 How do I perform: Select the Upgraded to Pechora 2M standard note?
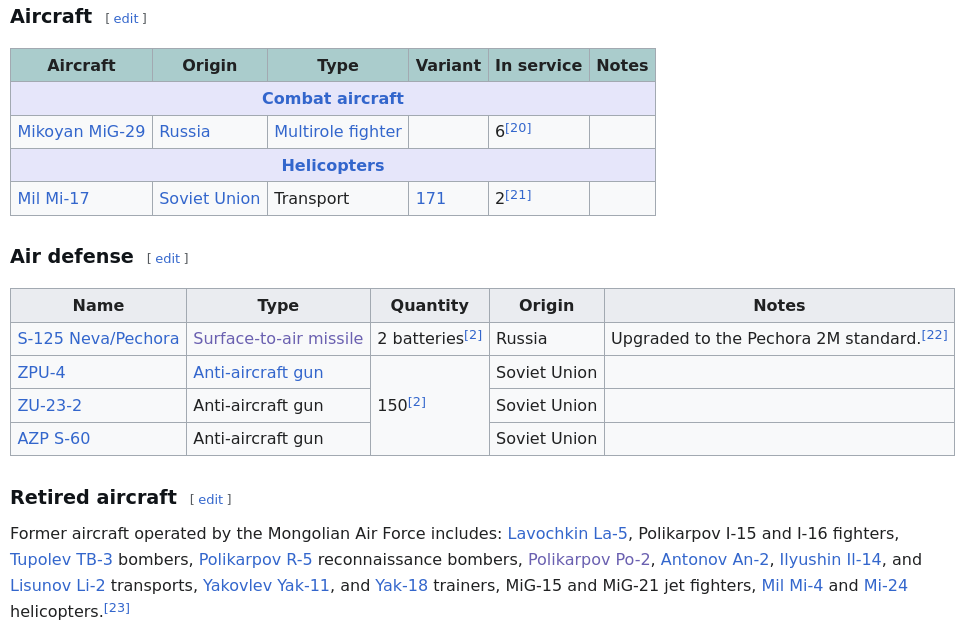766,338
